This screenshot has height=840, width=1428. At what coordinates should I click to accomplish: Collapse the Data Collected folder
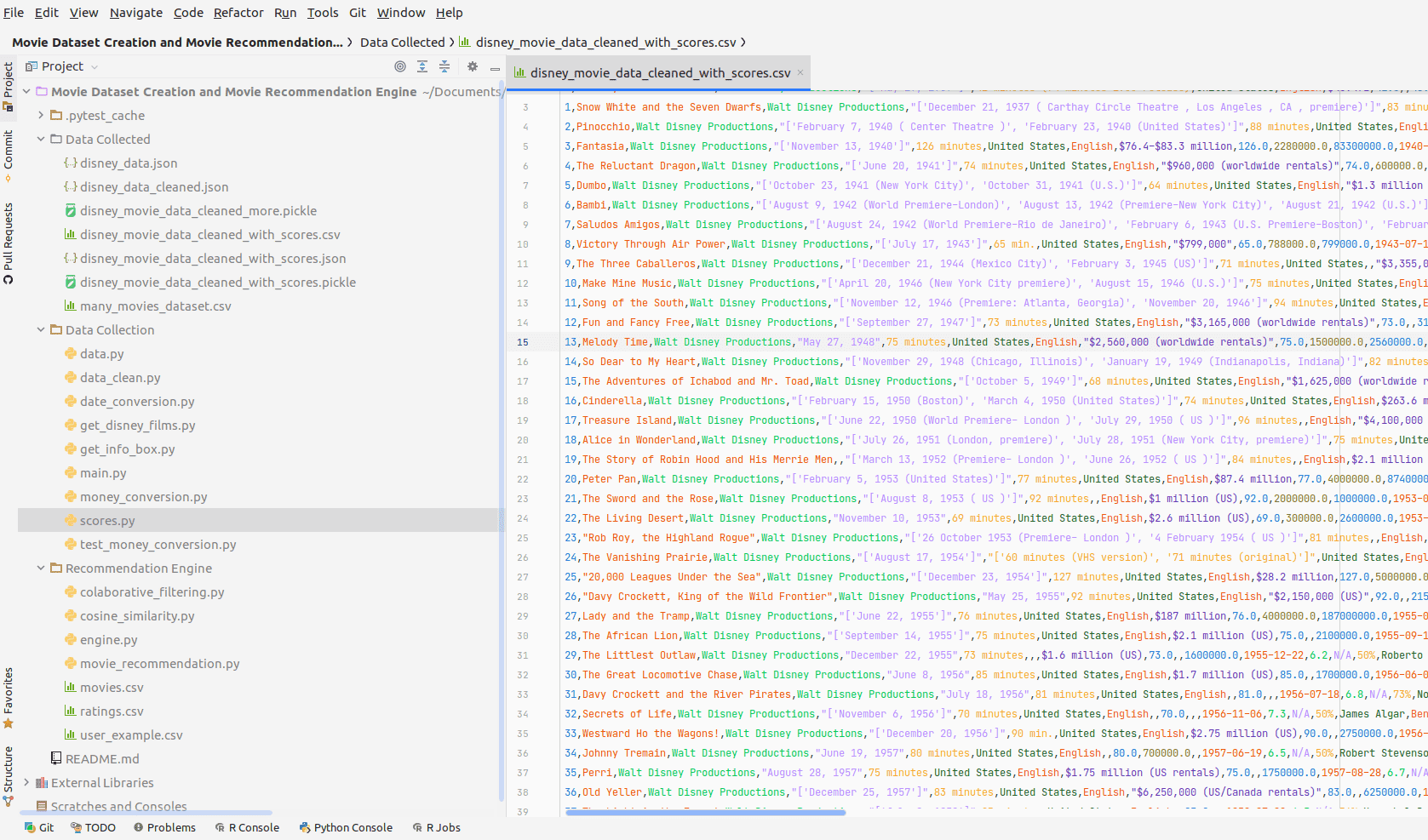point(39,139)
